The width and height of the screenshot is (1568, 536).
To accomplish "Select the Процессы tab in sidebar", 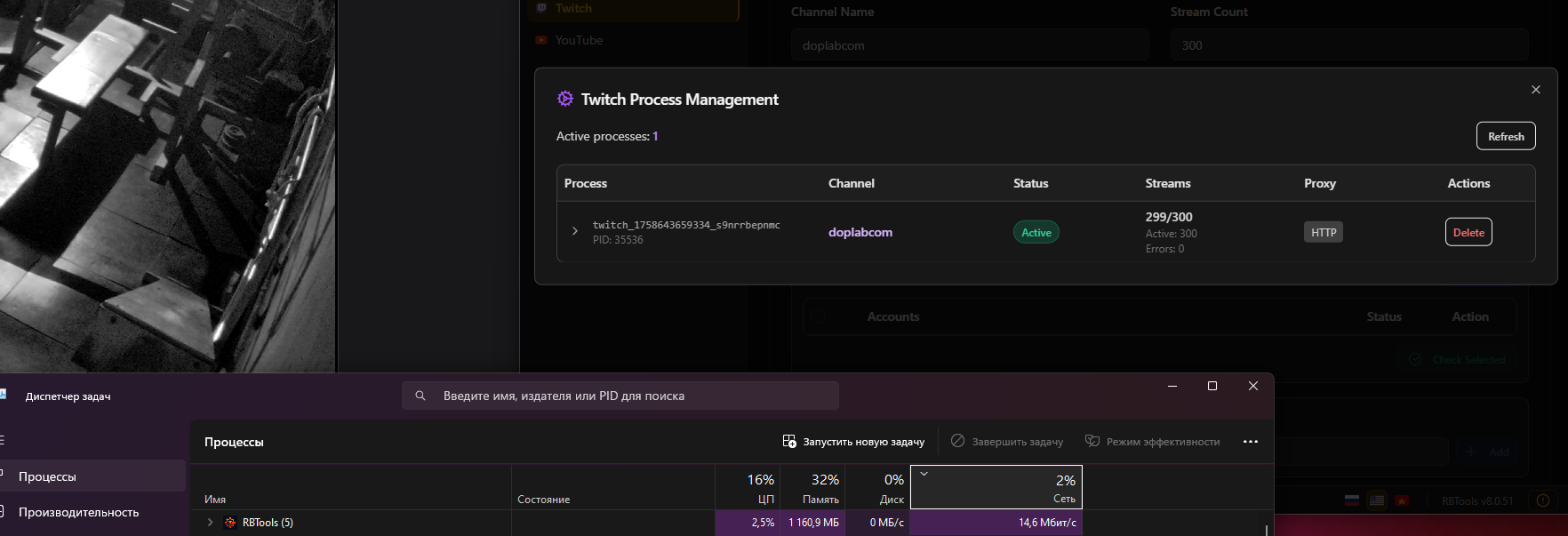I will click(48, 476).
